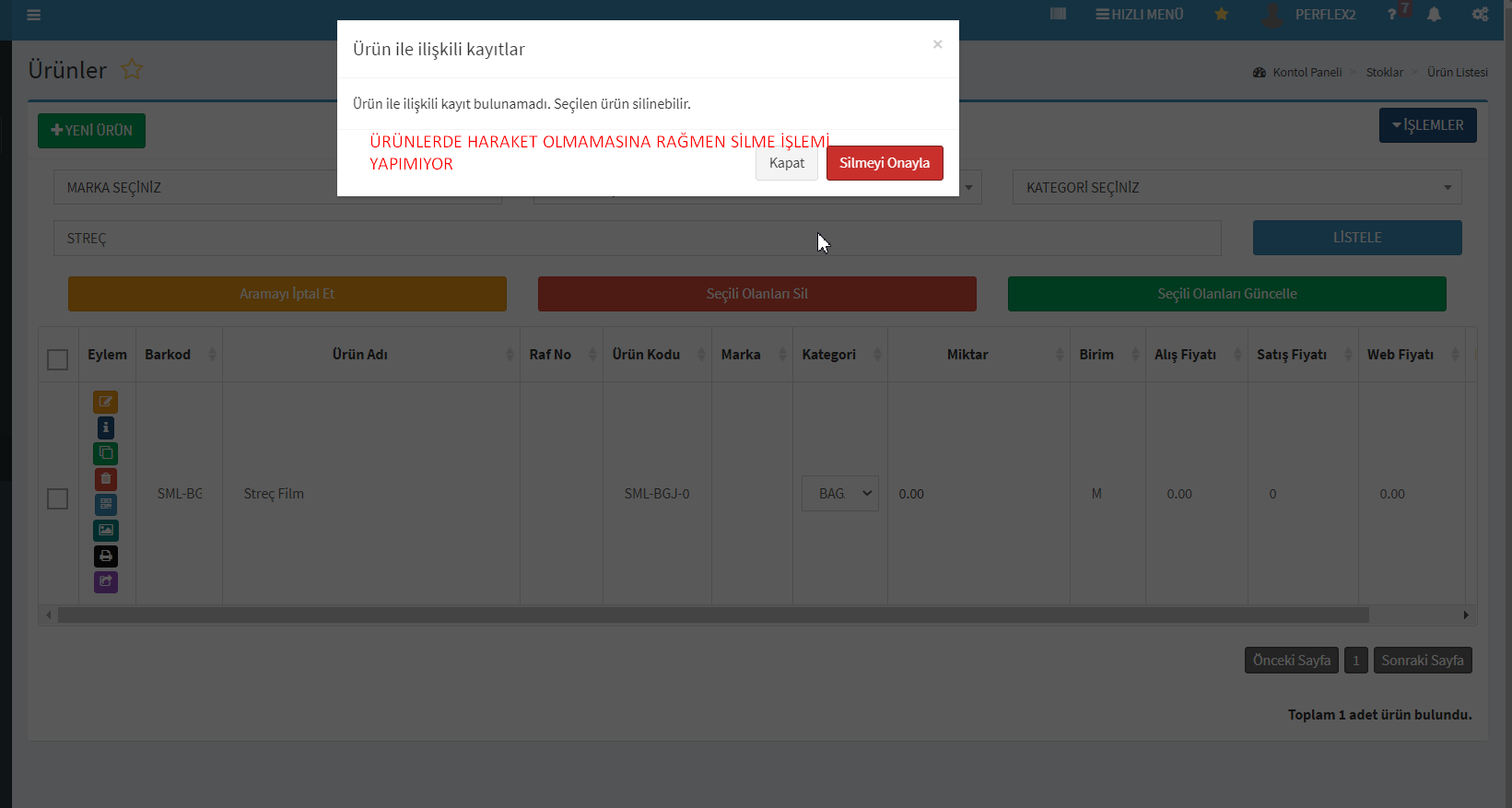
Task: Click the purple share icon in row
Action: click(x=105, y=582)
